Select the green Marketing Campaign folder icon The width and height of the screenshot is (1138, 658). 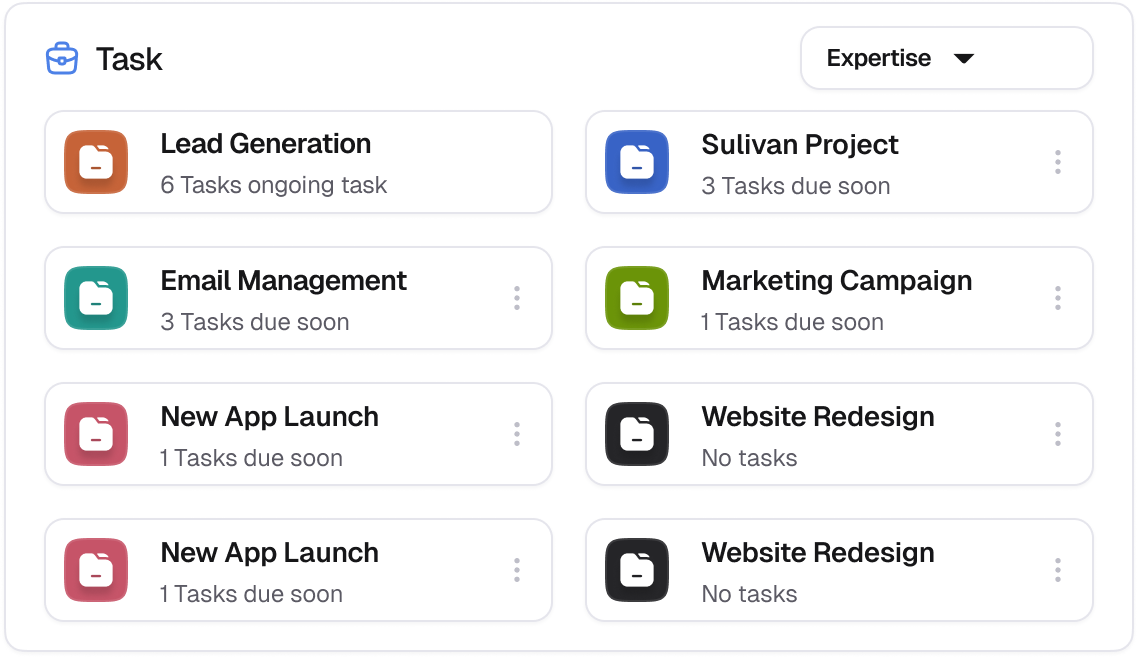tap(637, 298)
